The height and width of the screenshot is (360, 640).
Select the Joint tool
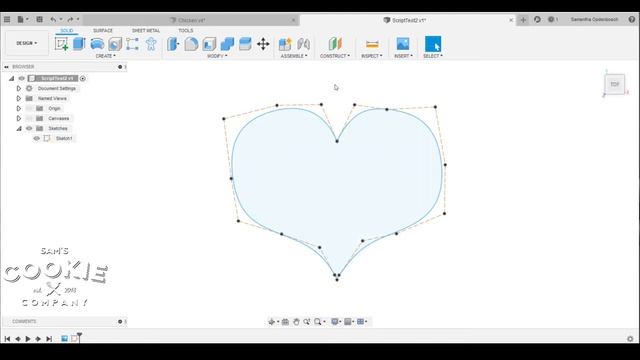tap(303, 44)
